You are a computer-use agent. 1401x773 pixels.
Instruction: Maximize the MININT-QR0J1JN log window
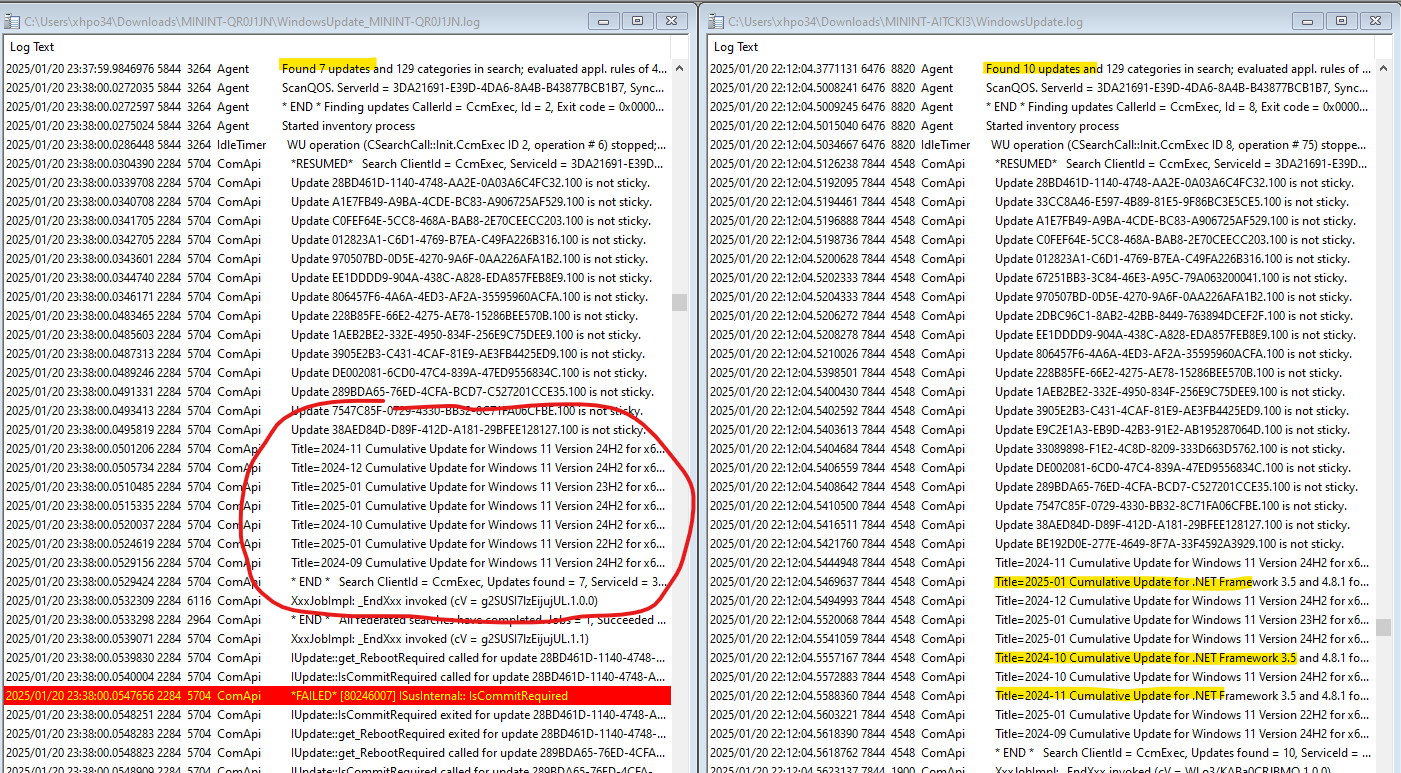(637, 20)
